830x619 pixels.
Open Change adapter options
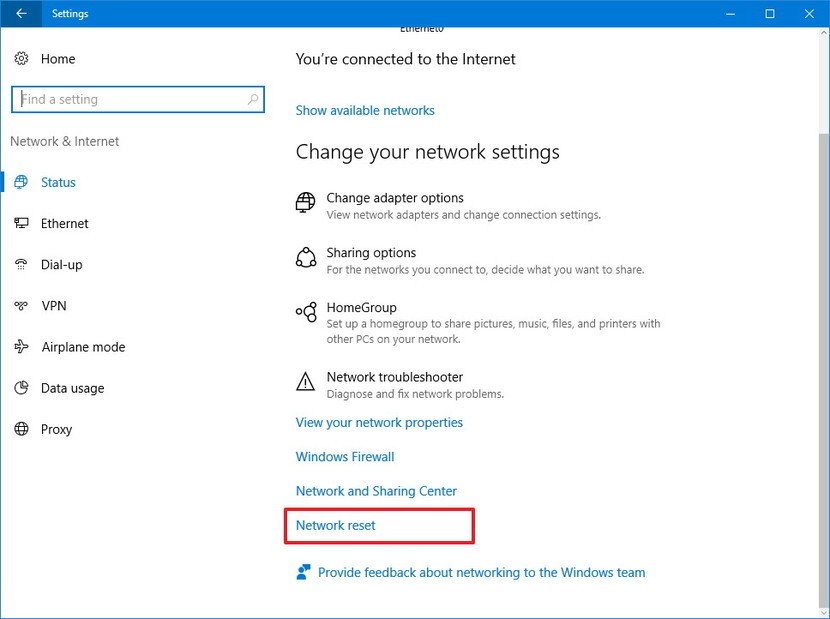pos(395,198)
